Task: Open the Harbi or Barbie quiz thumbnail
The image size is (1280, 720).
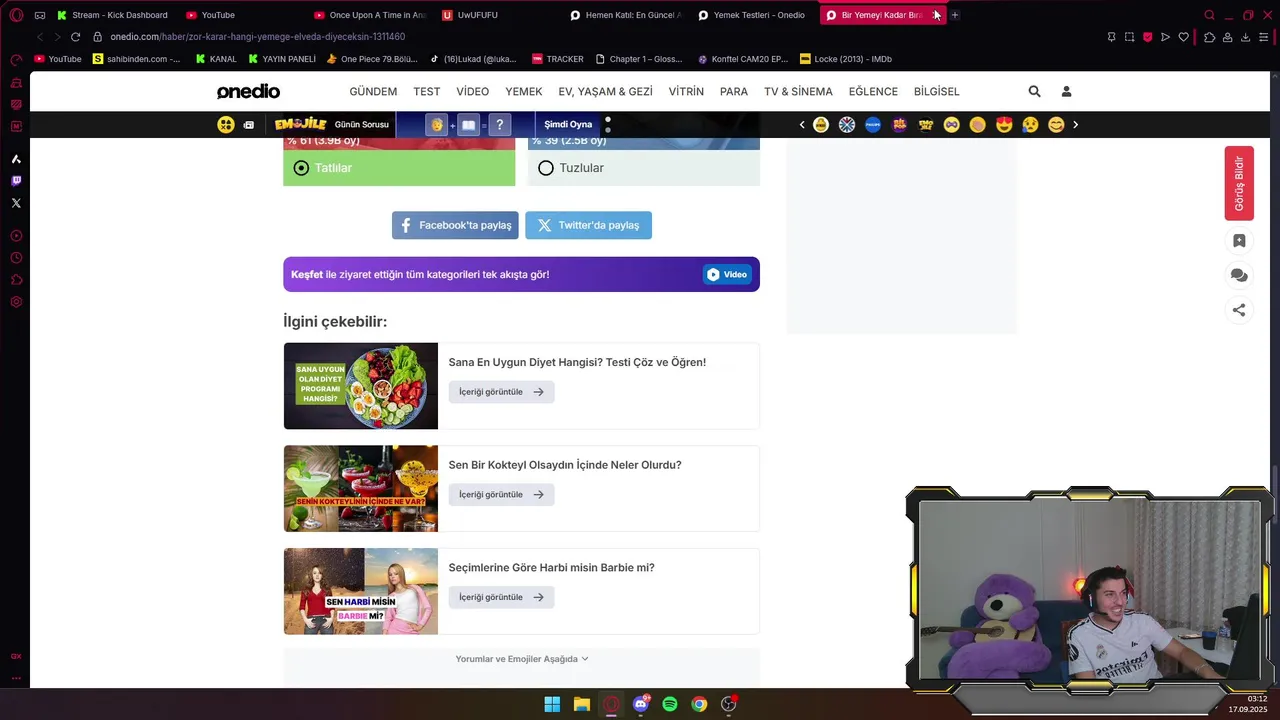Action: pyautogui.click(x=361, y=591)
